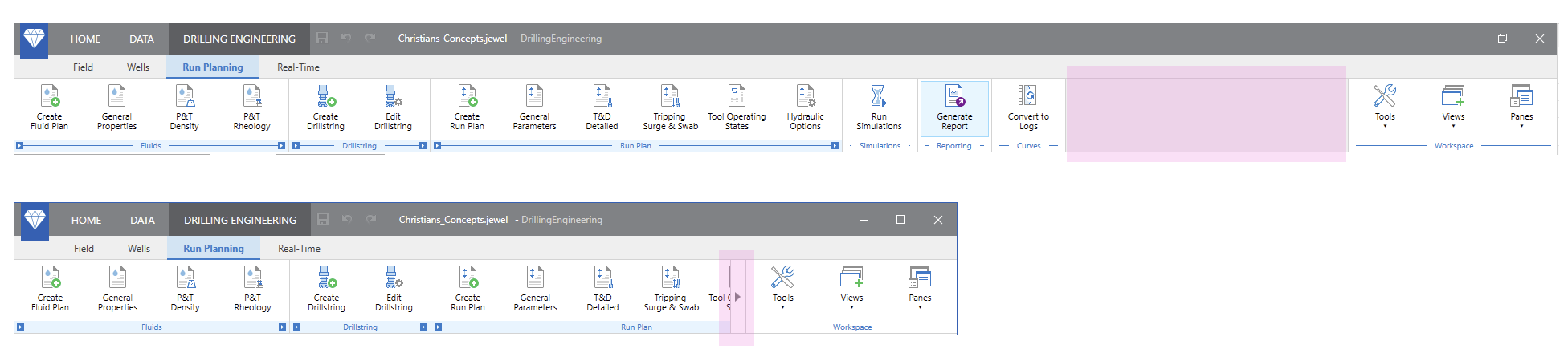Click the save icon in the wider window title bar
Image resolution: width=1568 pixels, height=353 pixels.
[x=322, y=38]
